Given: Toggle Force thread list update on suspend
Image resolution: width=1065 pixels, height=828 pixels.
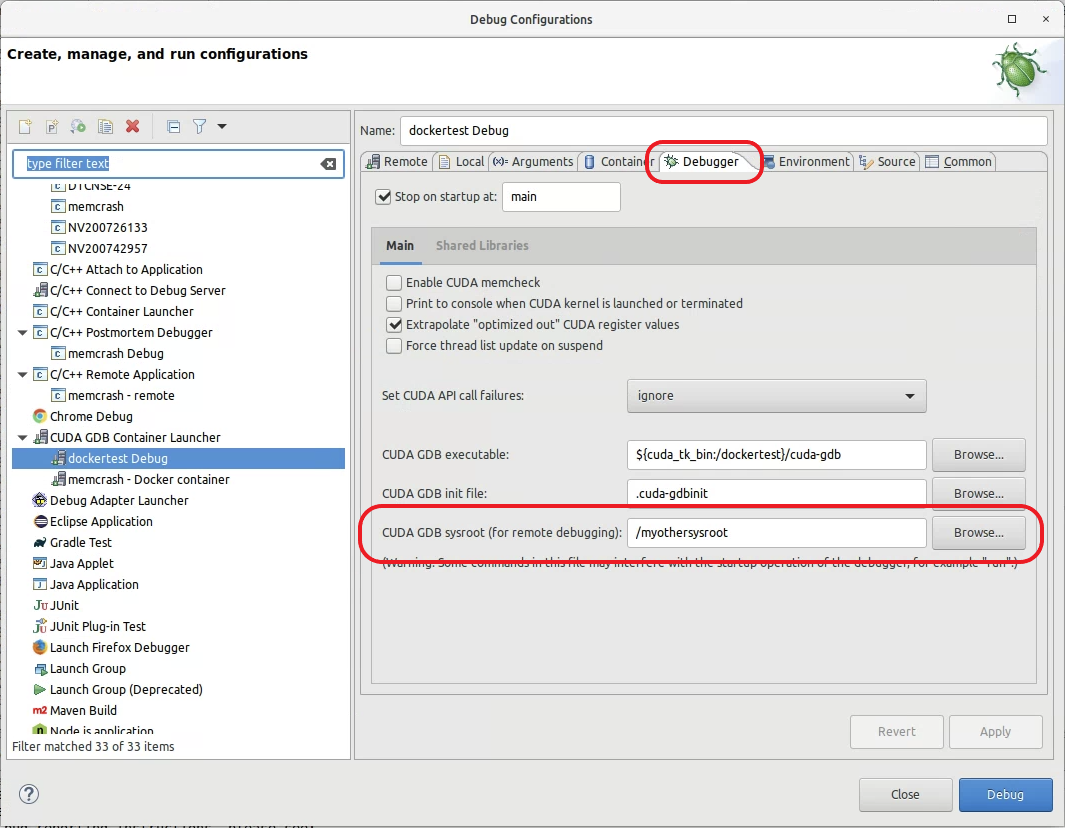Looking at the screenshot, I should [394, 346].
